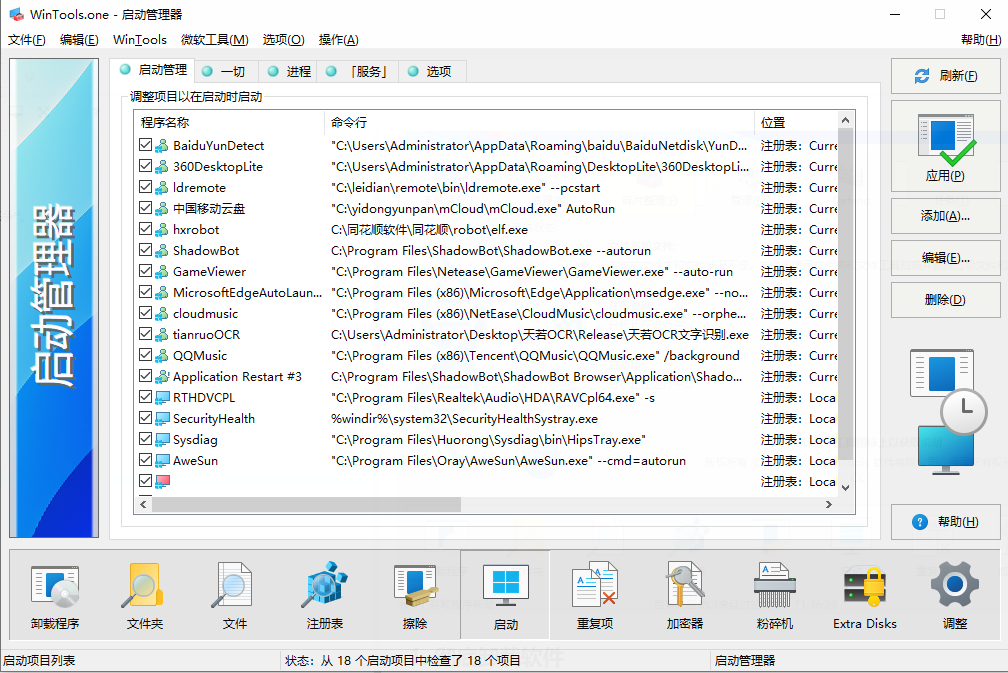The width and height of the screenshot is (1008, 673).
Task: Uncheck the AweSun startup entry
Action: point(146,460)
